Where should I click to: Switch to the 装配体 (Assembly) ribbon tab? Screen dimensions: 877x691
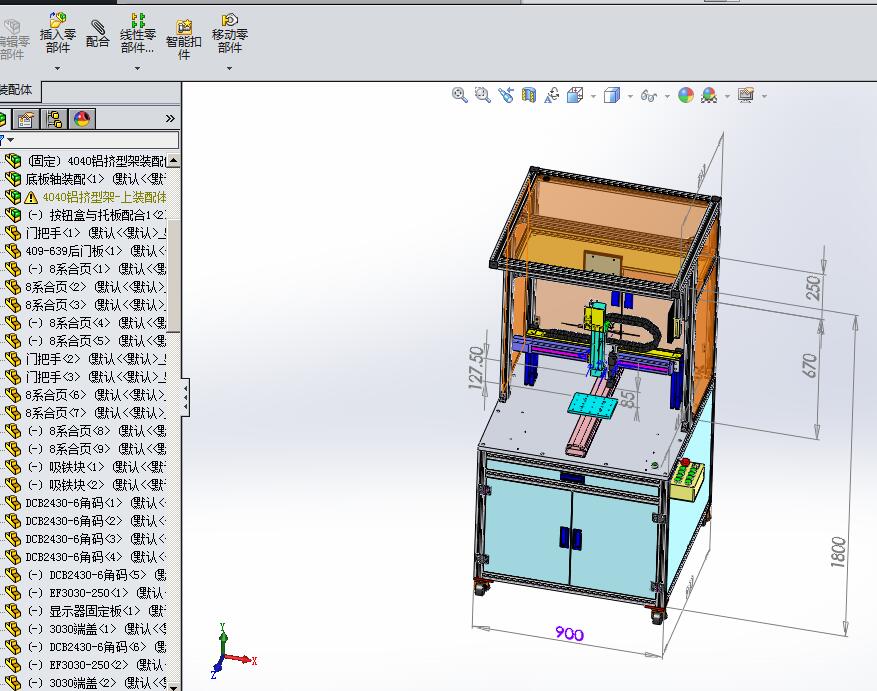pyautogui.click(x=17, y=90)
